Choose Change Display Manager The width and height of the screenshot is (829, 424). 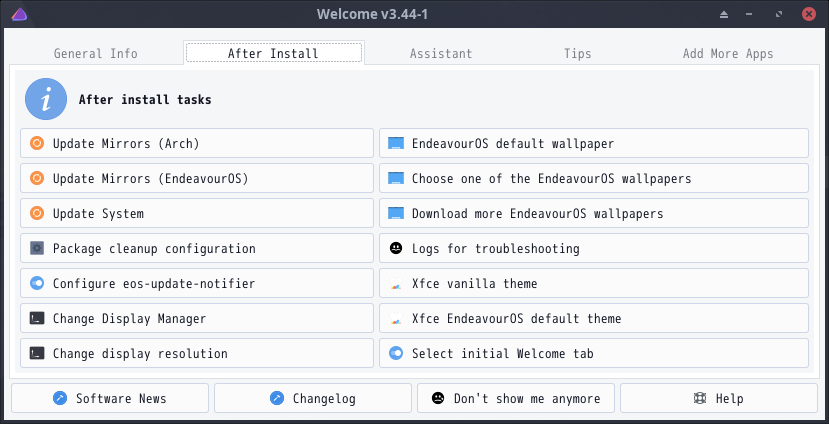click(197, 318)
